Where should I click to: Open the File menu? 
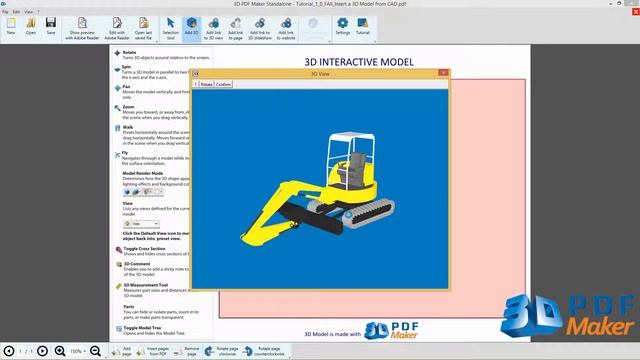tap(5, 12)
